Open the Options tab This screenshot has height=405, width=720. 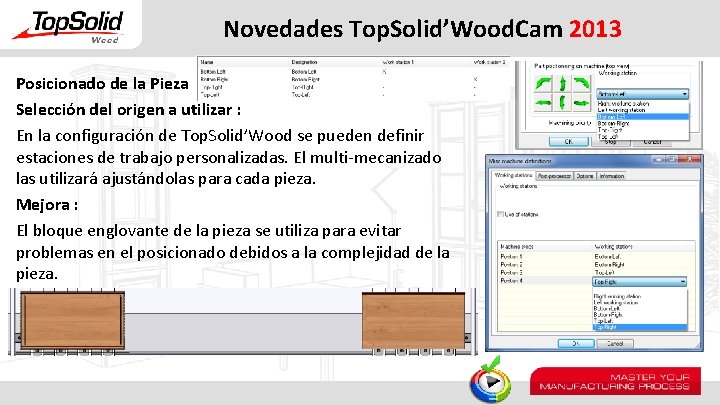click(x=585, y=176)
